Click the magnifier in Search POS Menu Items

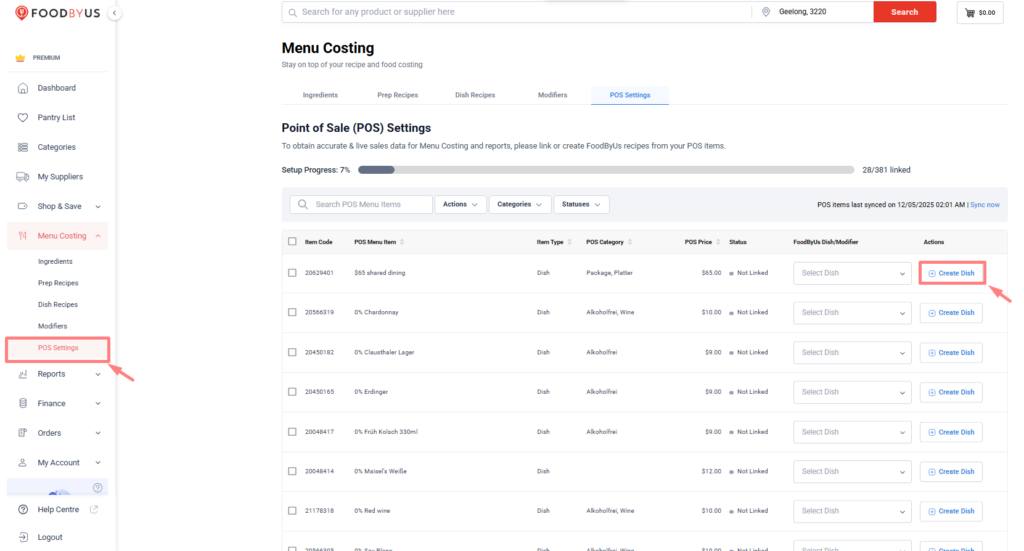pyautogui.click(x=303, y=204)
